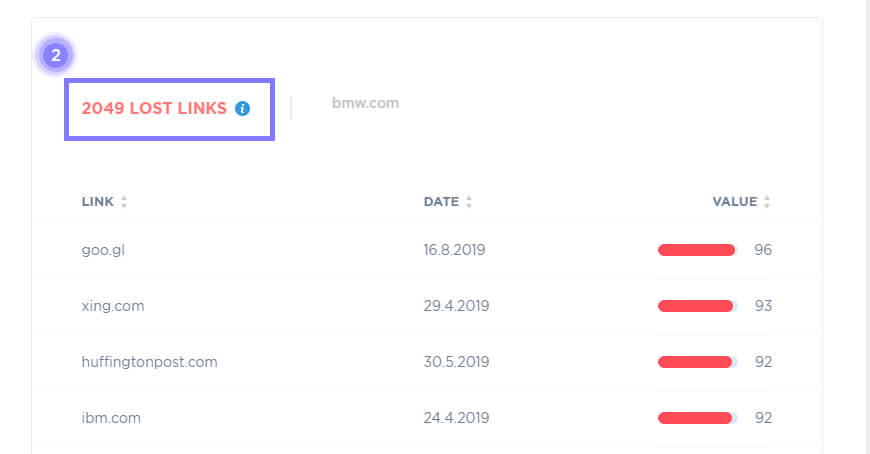Click the red value bar for ibm.com
This screenshot has height=454, width=870.
[697, 418]
